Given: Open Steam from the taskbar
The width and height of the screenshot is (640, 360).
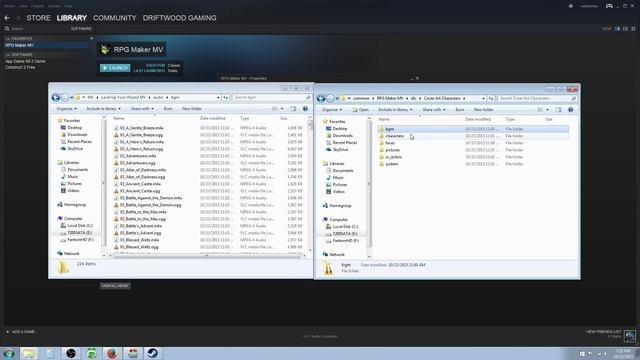Looking at the screenshot, I should pos(153,353).
